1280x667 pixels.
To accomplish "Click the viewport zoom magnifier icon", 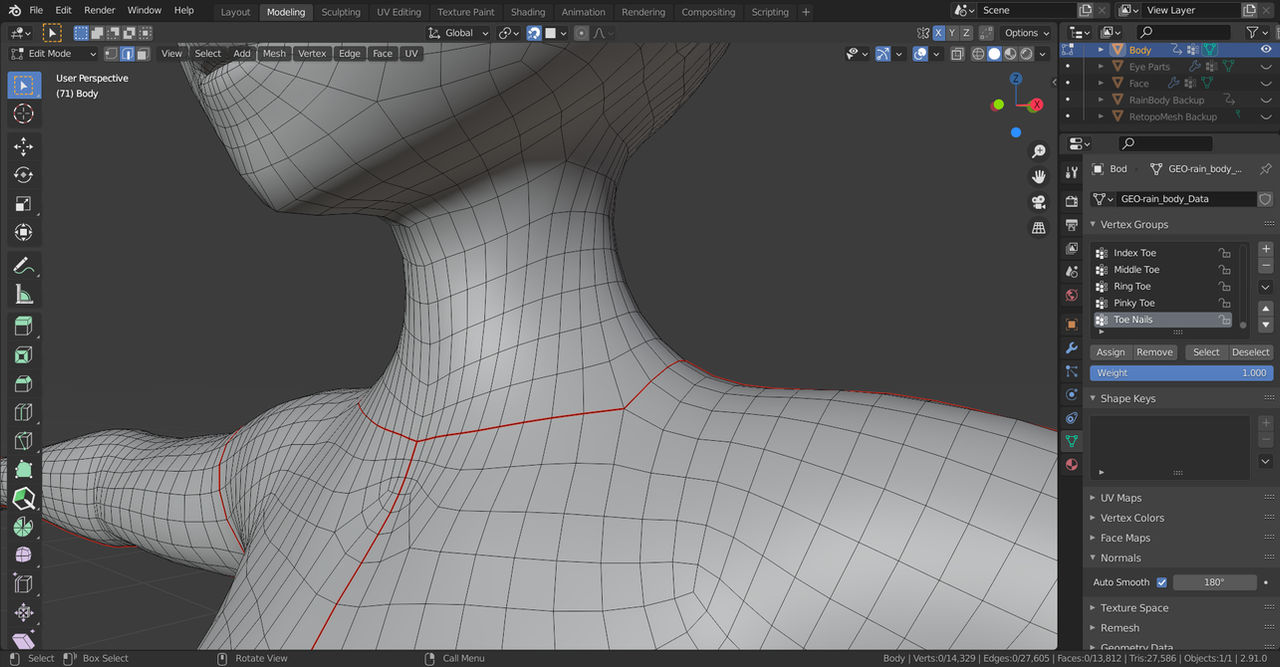I will click(1039, 151).
